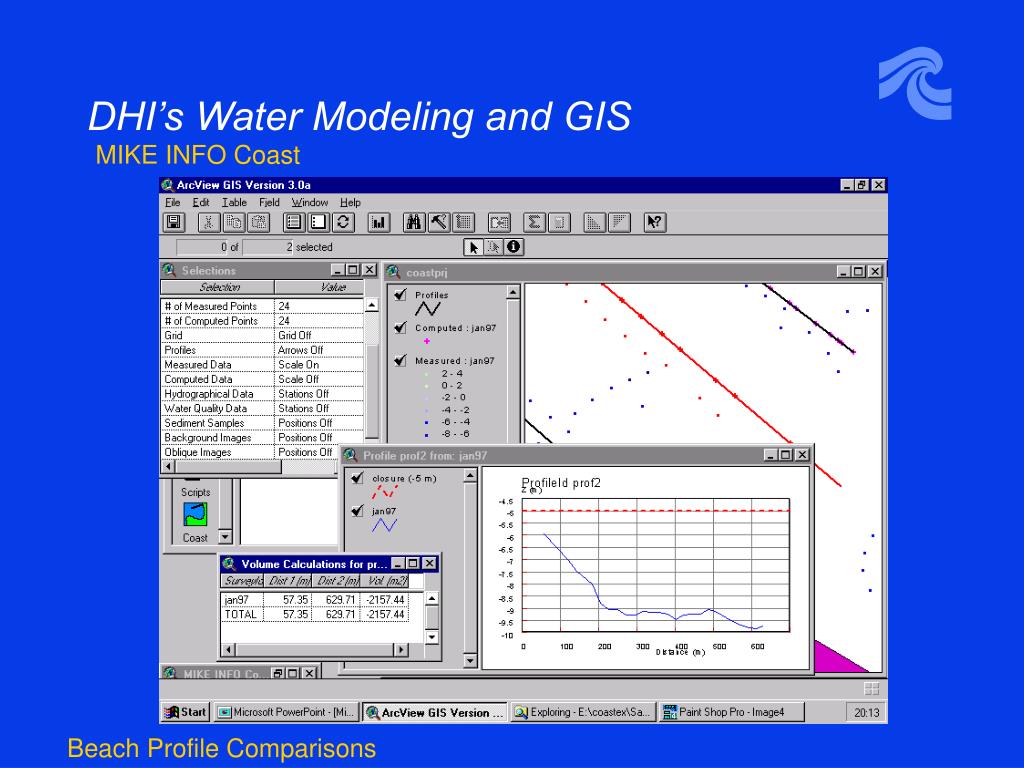Click scroll-up arrow in coastprj legend

pyautogui.click(x=513, y=293)
